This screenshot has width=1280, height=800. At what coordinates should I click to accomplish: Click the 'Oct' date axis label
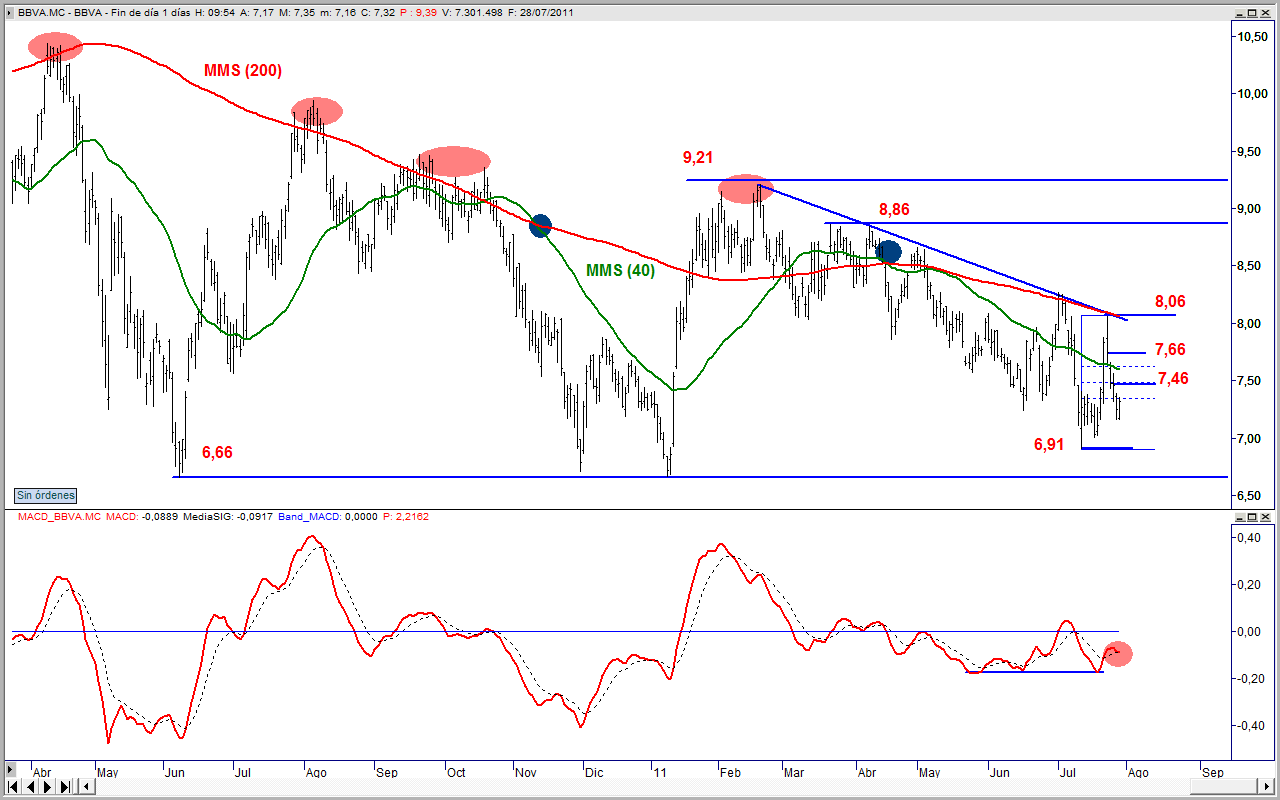pyautogui.click(x=456, y=772)
